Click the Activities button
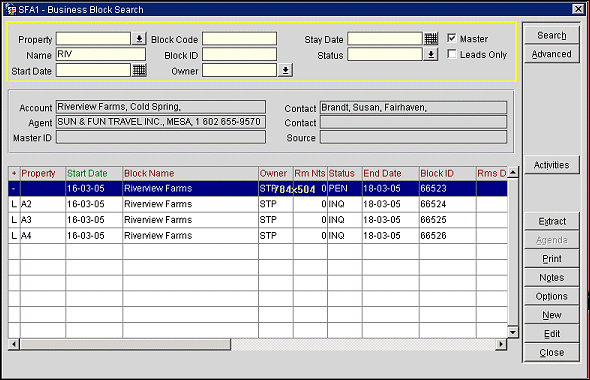The image size is (590, 380). click(552, 165)
